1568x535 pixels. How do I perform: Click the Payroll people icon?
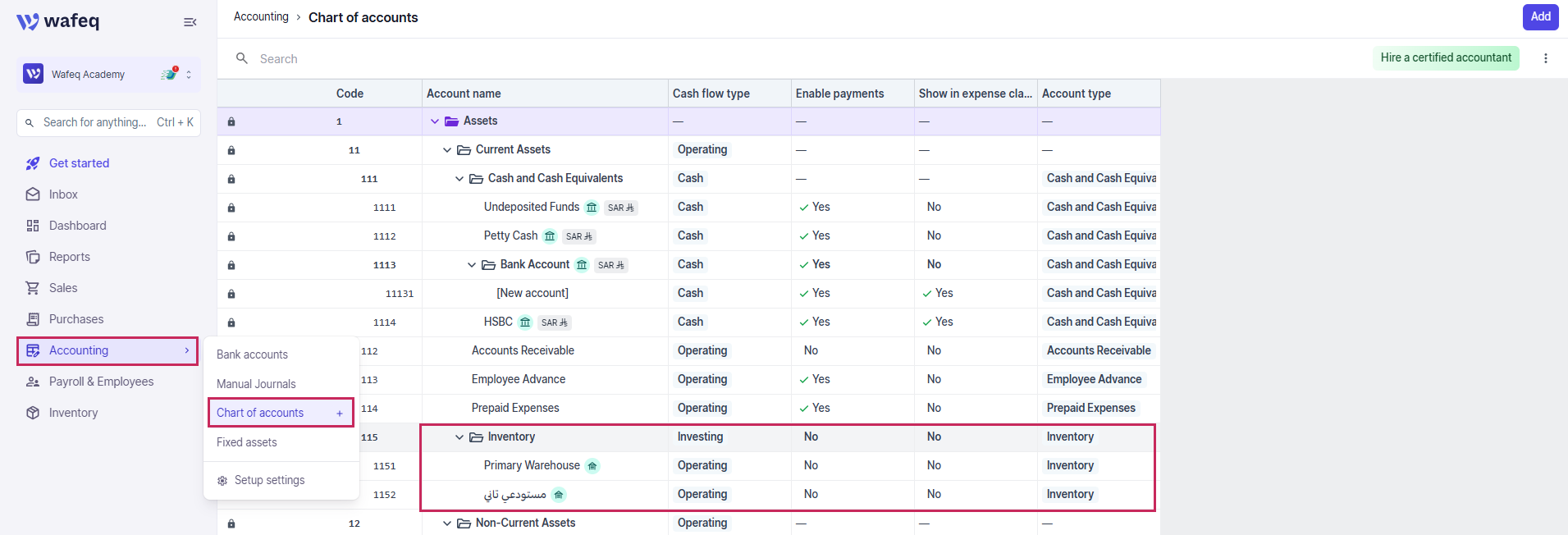click(x=33, y=382)
